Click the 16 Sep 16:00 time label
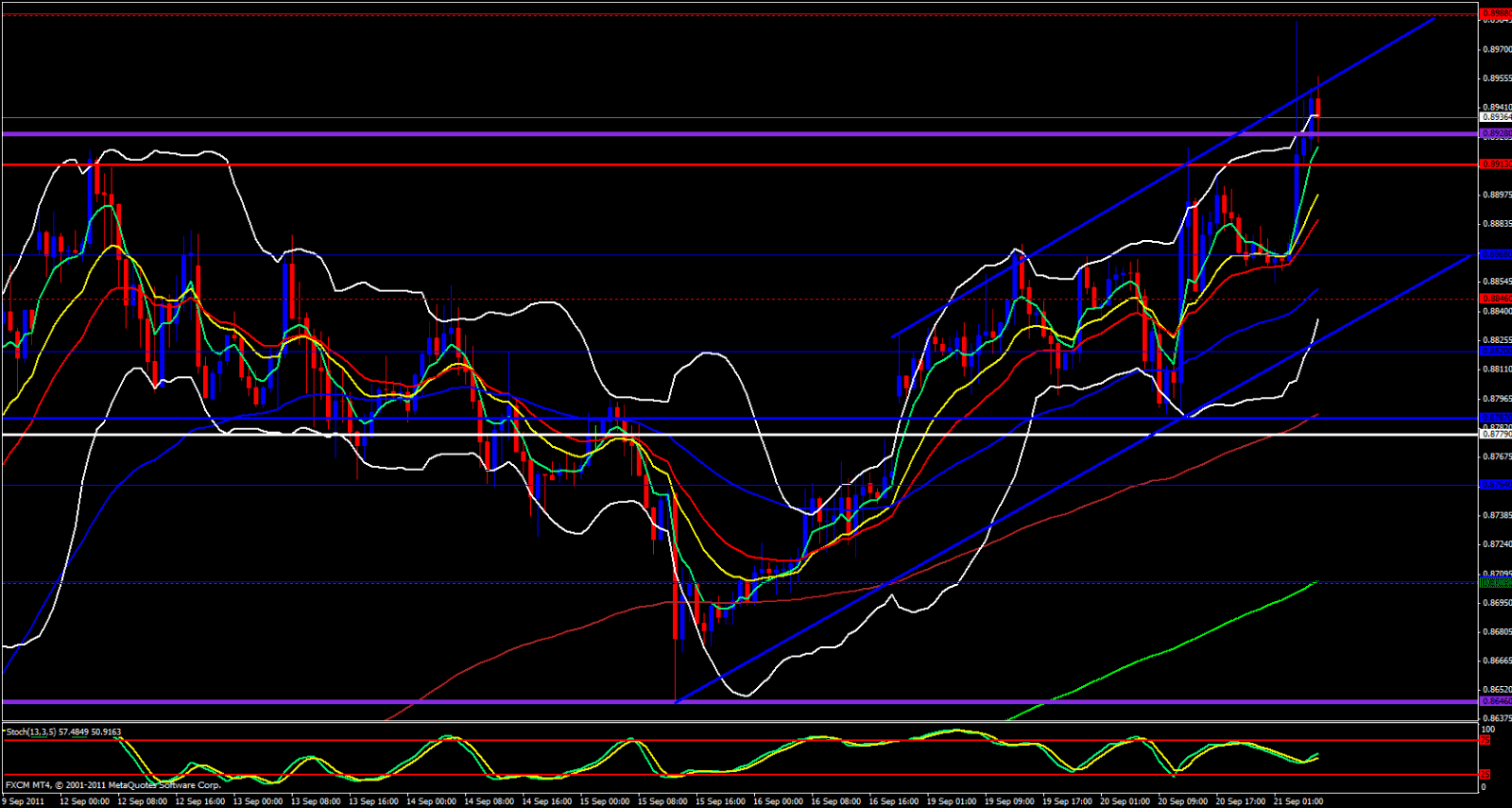Screen dimensions: 1512x808 [x=893, y=801]
